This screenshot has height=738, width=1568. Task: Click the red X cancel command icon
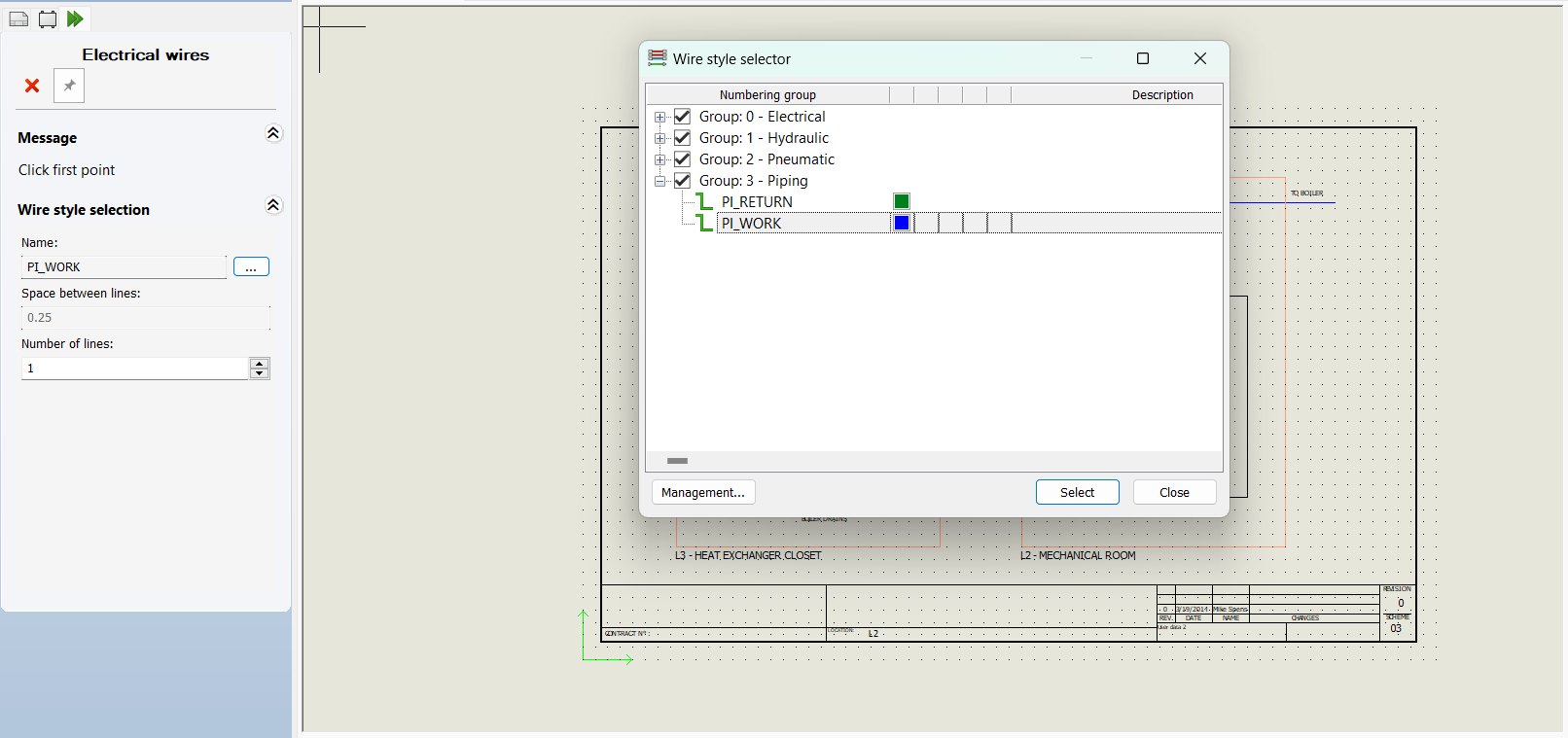click(x=32, y=86)
